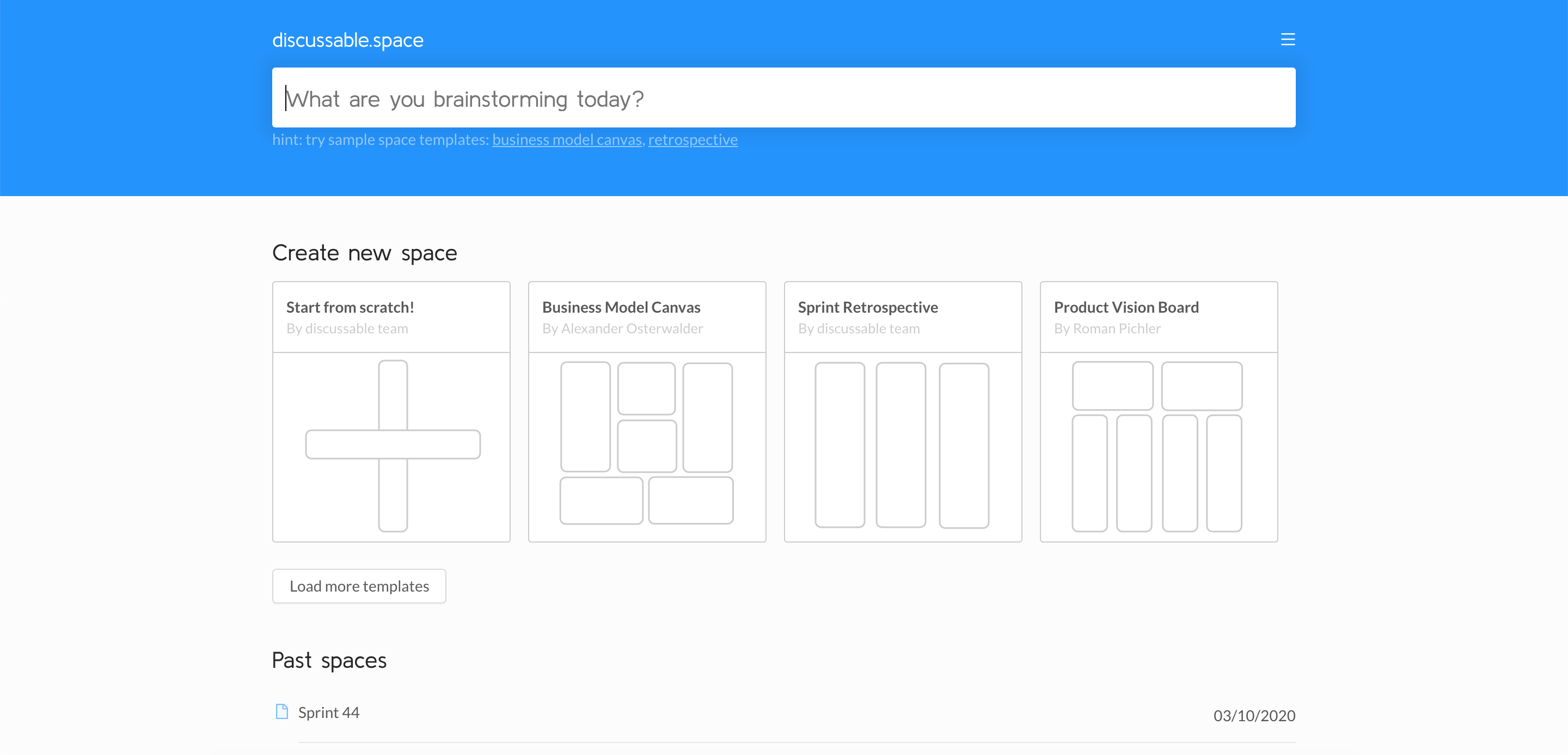
Task: Click the By Roman Pichler author text
Action: click(x=1107, y=329)
